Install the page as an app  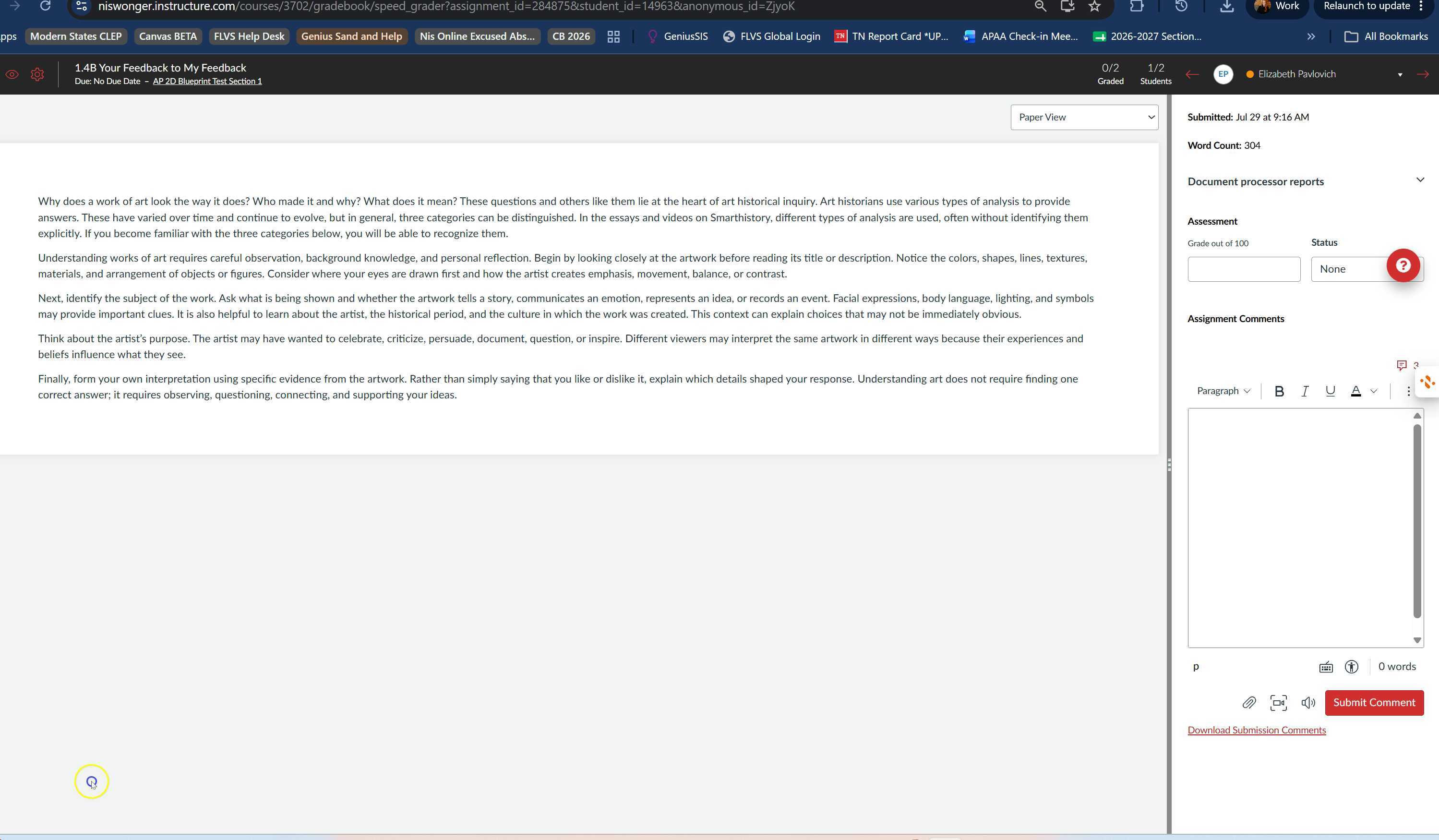tap(1067, 6)
